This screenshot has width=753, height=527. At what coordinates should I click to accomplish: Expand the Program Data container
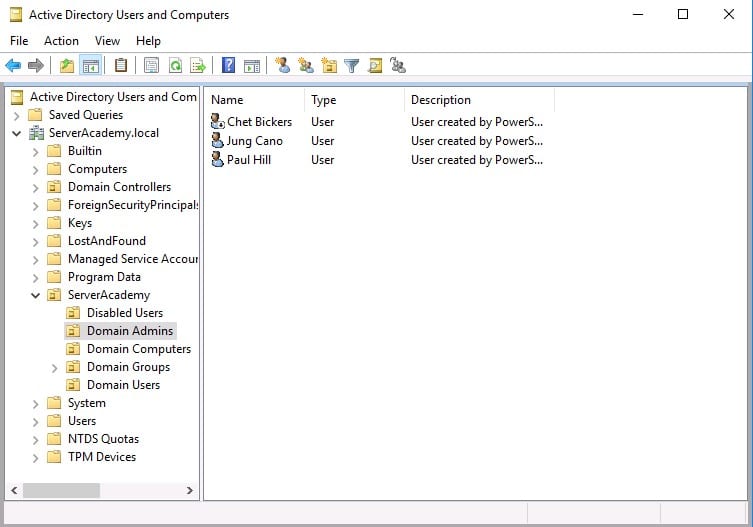tap(35, 278)
